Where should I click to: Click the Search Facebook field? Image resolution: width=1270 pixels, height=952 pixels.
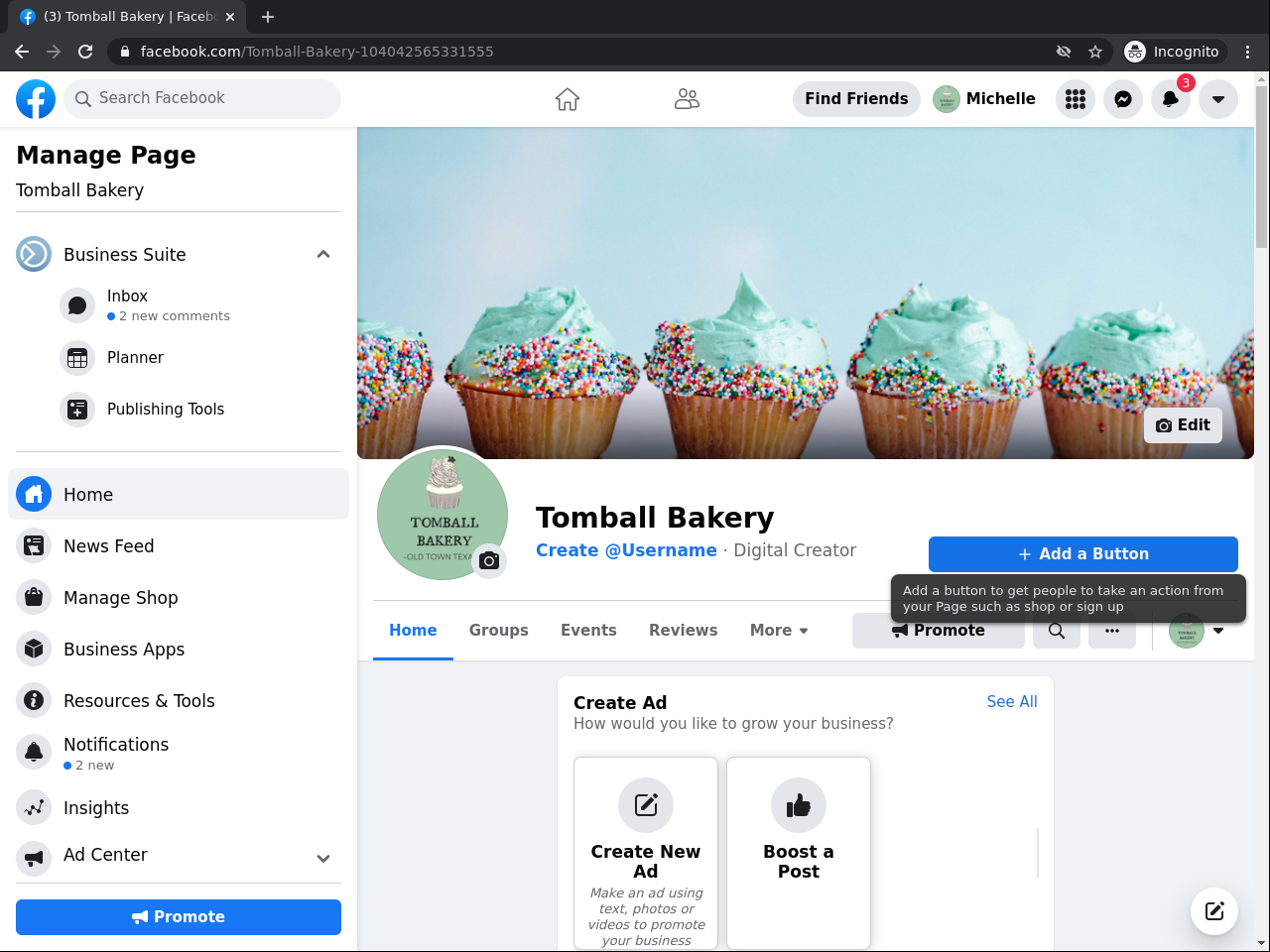(202, 98)
